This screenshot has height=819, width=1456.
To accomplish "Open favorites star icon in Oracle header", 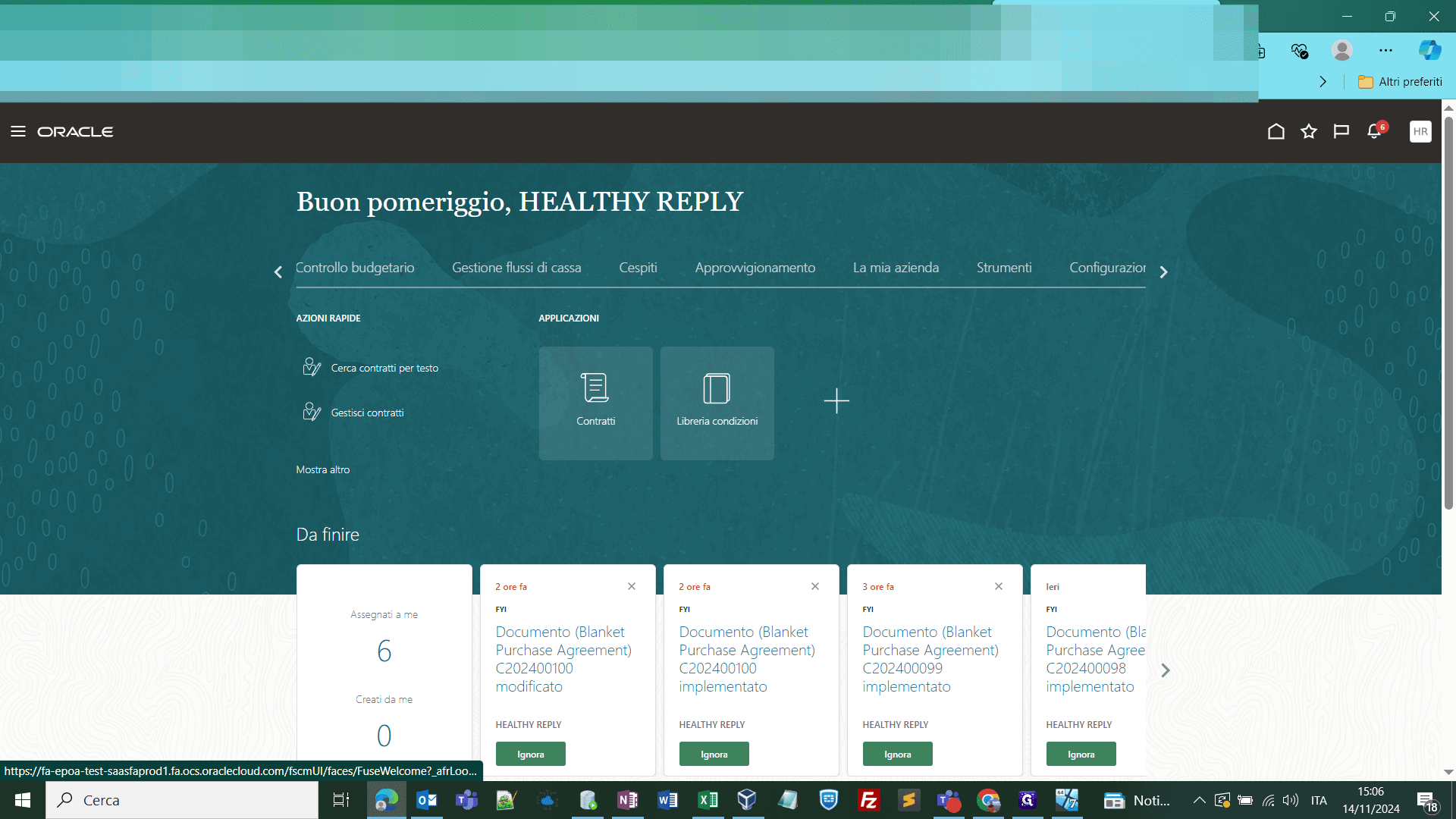I will point(1309,131).
